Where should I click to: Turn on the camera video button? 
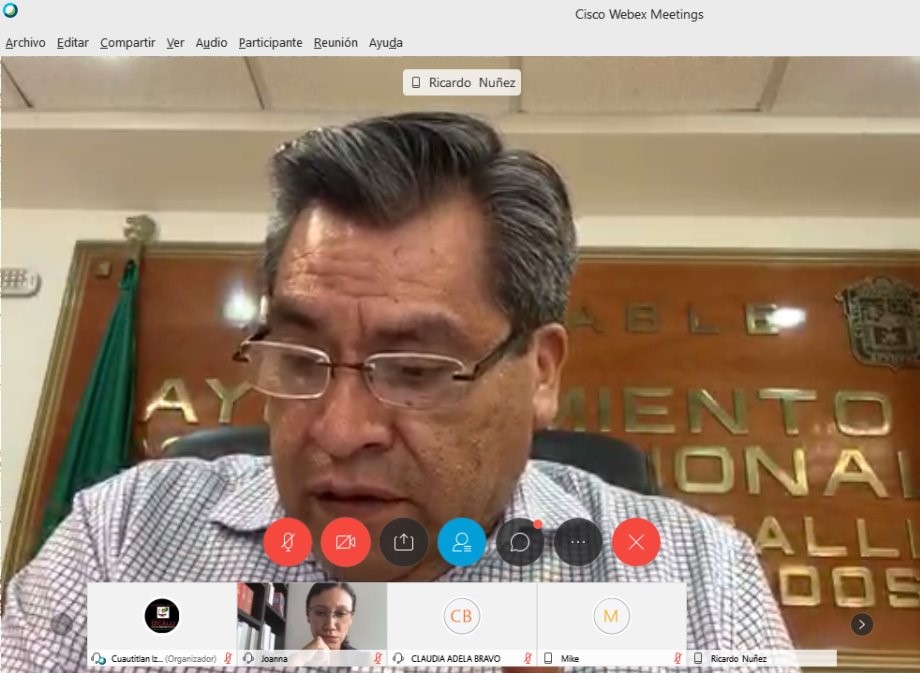pyautogui.click(x=346, y=542)
